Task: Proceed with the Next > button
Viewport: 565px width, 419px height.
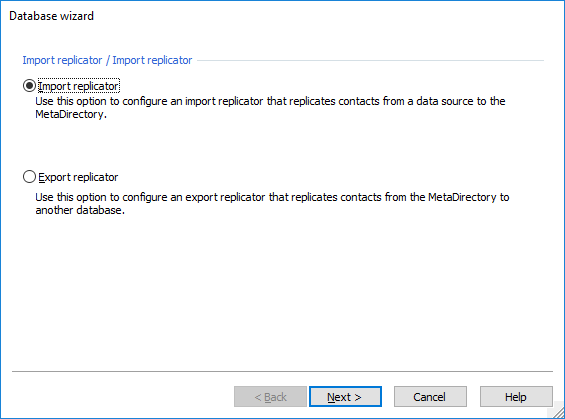Action: click(x=345, y=397)
